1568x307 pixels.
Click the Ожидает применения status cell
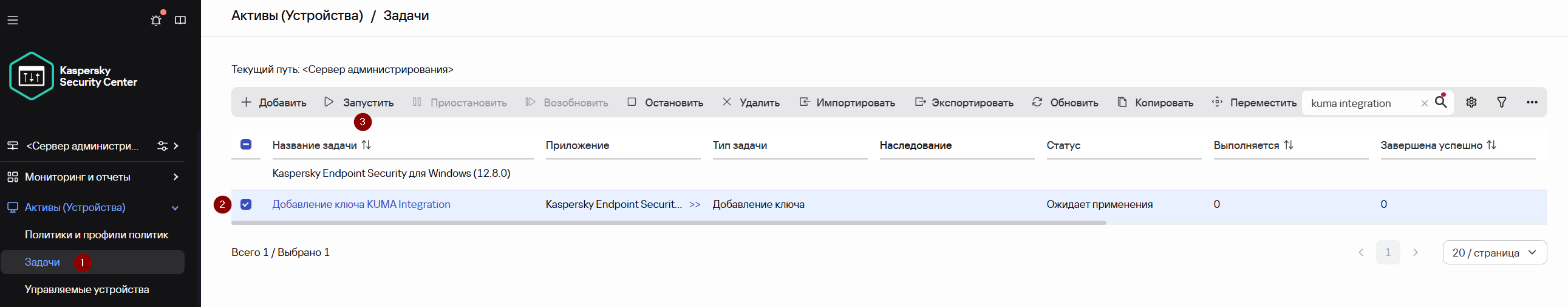coord(1099,204)
